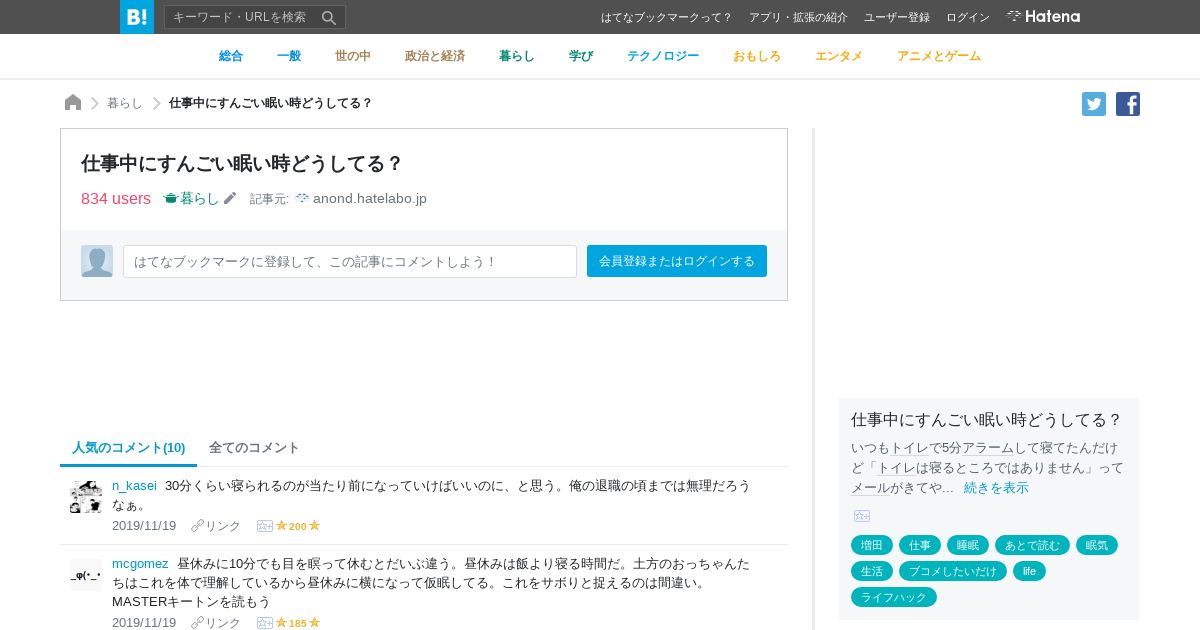The image size is (1200, 630).
Task: Click the Hatena Bookmark B! logo
Action: click(x=137, y=17)
